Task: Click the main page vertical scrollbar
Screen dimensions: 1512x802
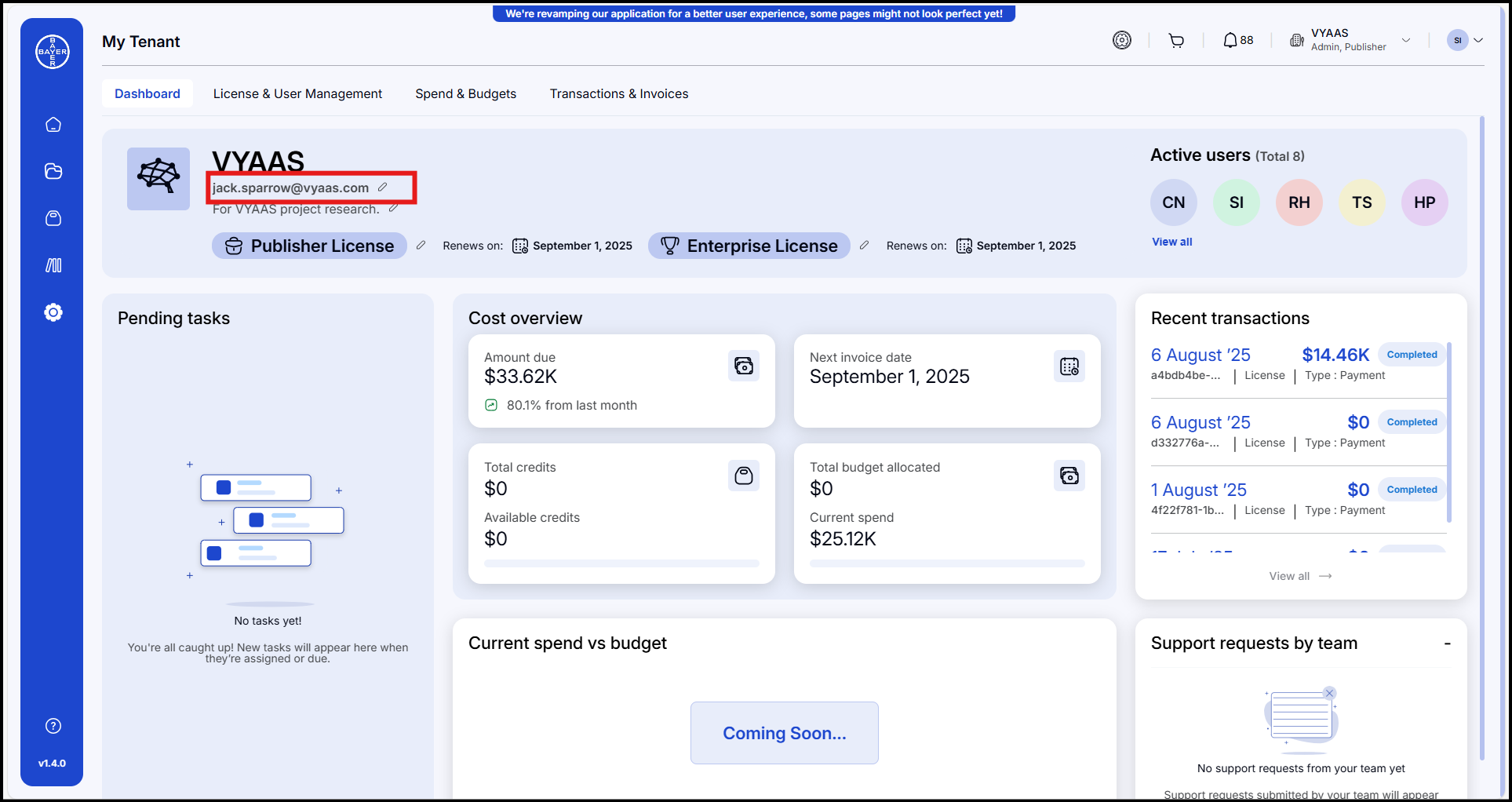Action: tap(1482, 438)
